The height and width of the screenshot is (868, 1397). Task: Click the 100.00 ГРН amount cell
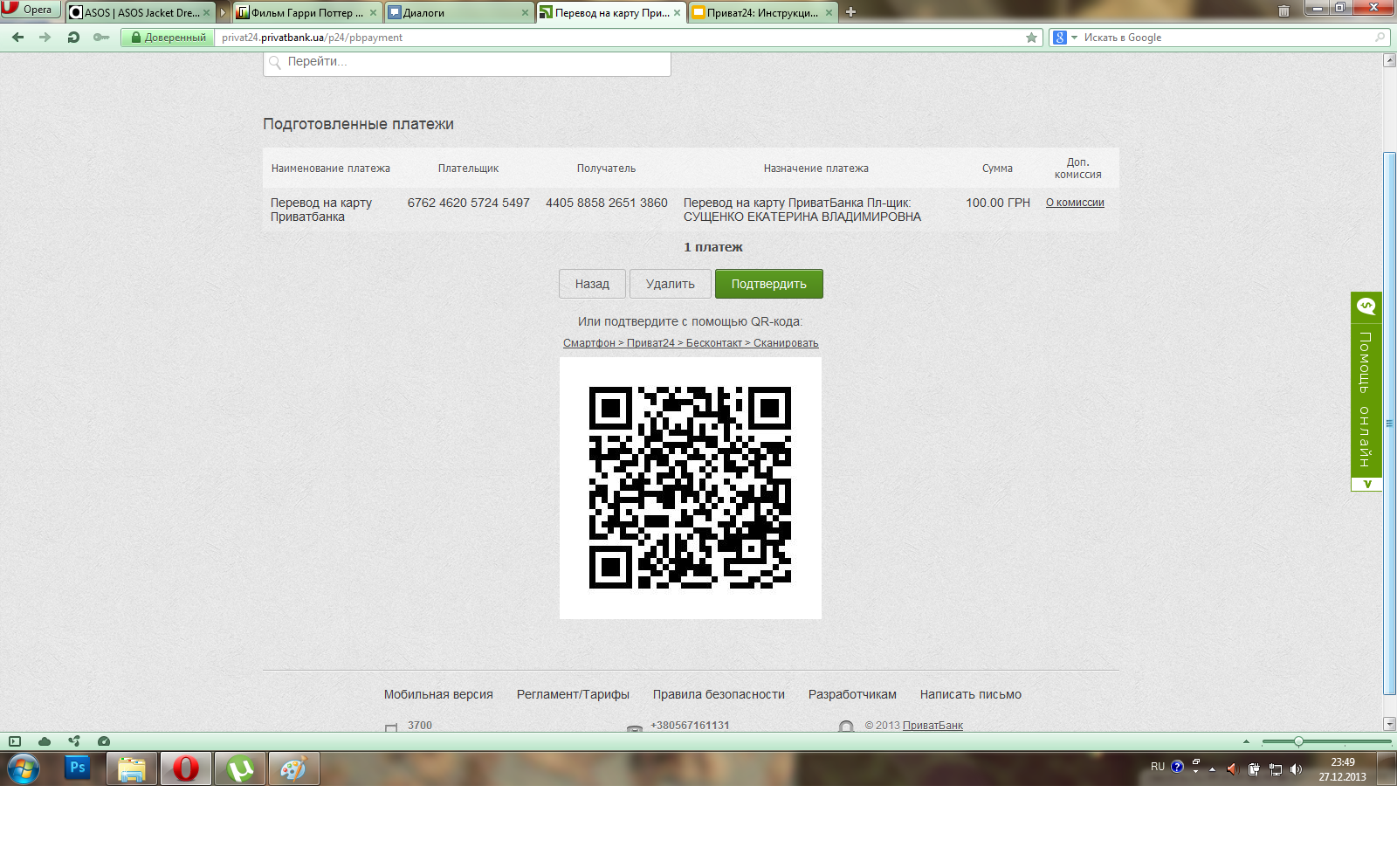[x=998, y=203]
